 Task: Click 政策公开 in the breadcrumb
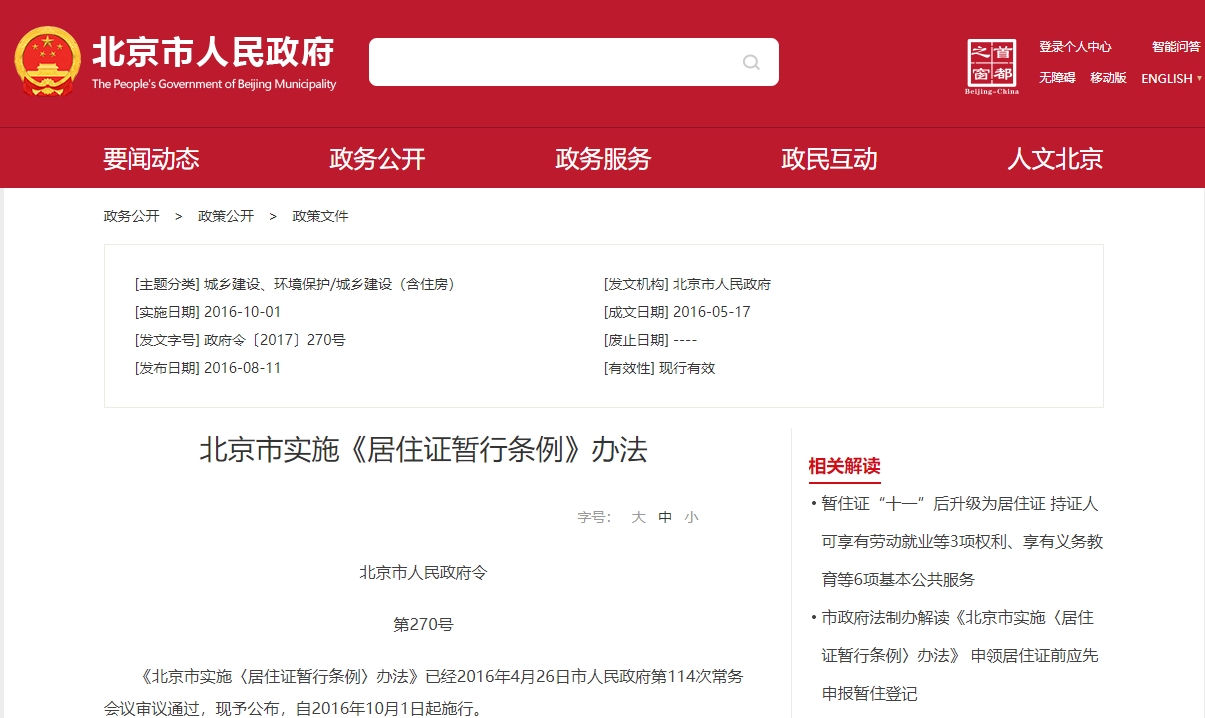[226, 216]
